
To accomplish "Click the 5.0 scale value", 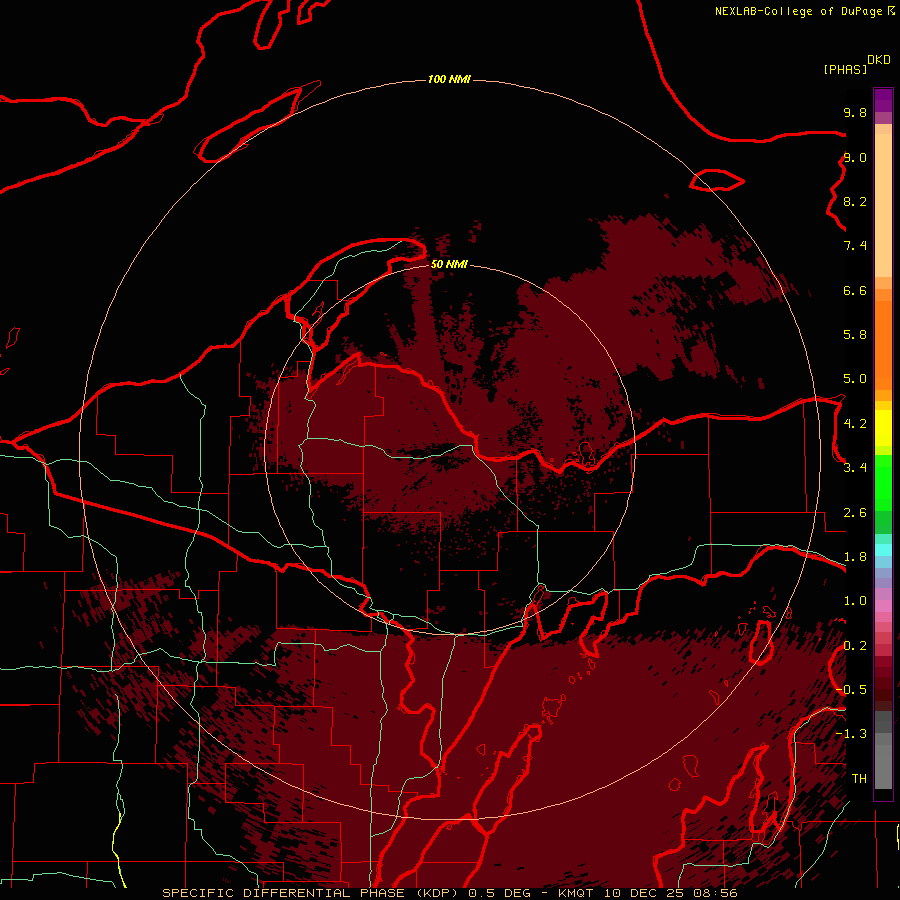I will (x=855, y=379).
